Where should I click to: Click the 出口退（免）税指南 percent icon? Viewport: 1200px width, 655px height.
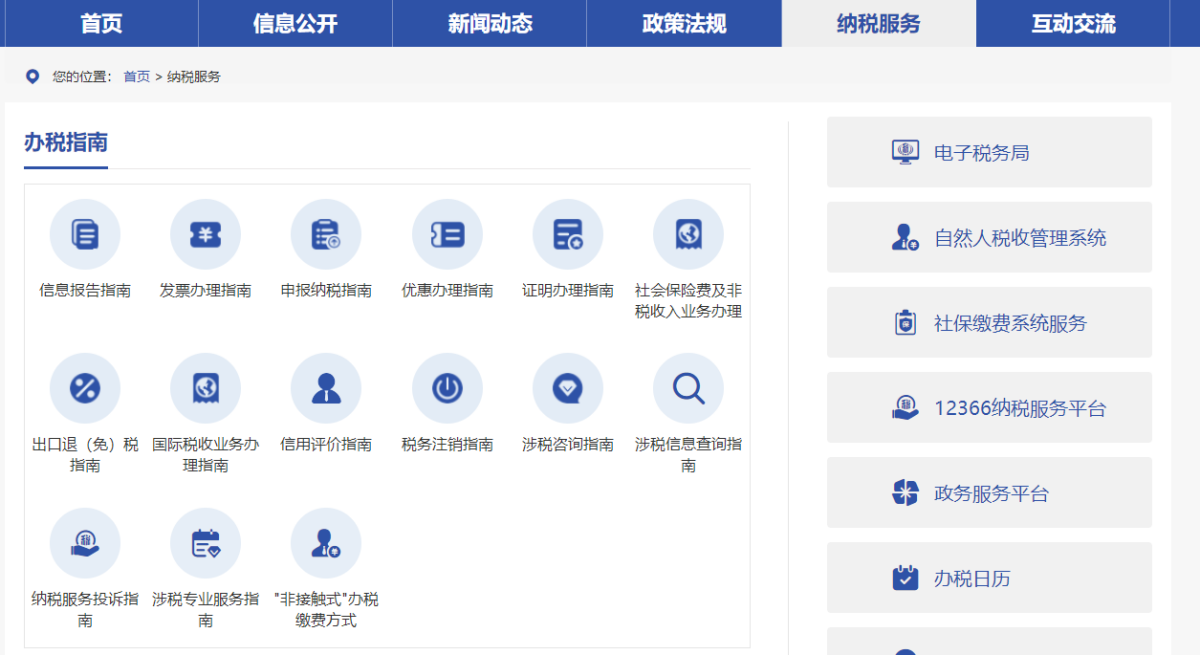85,389
